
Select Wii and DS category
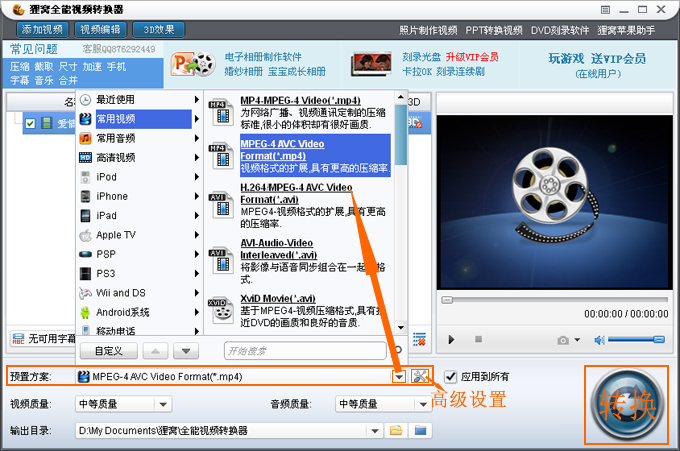pyautogui.click(x=139, y=293)
